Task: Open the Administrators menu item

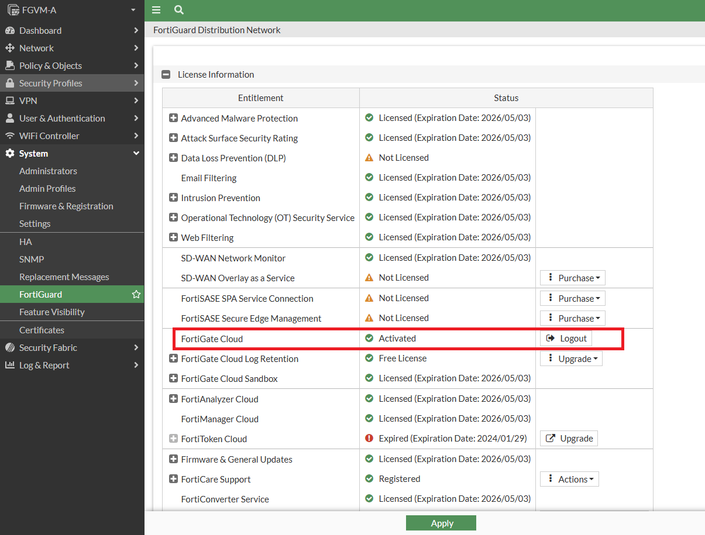Action: tap(48, 171)
